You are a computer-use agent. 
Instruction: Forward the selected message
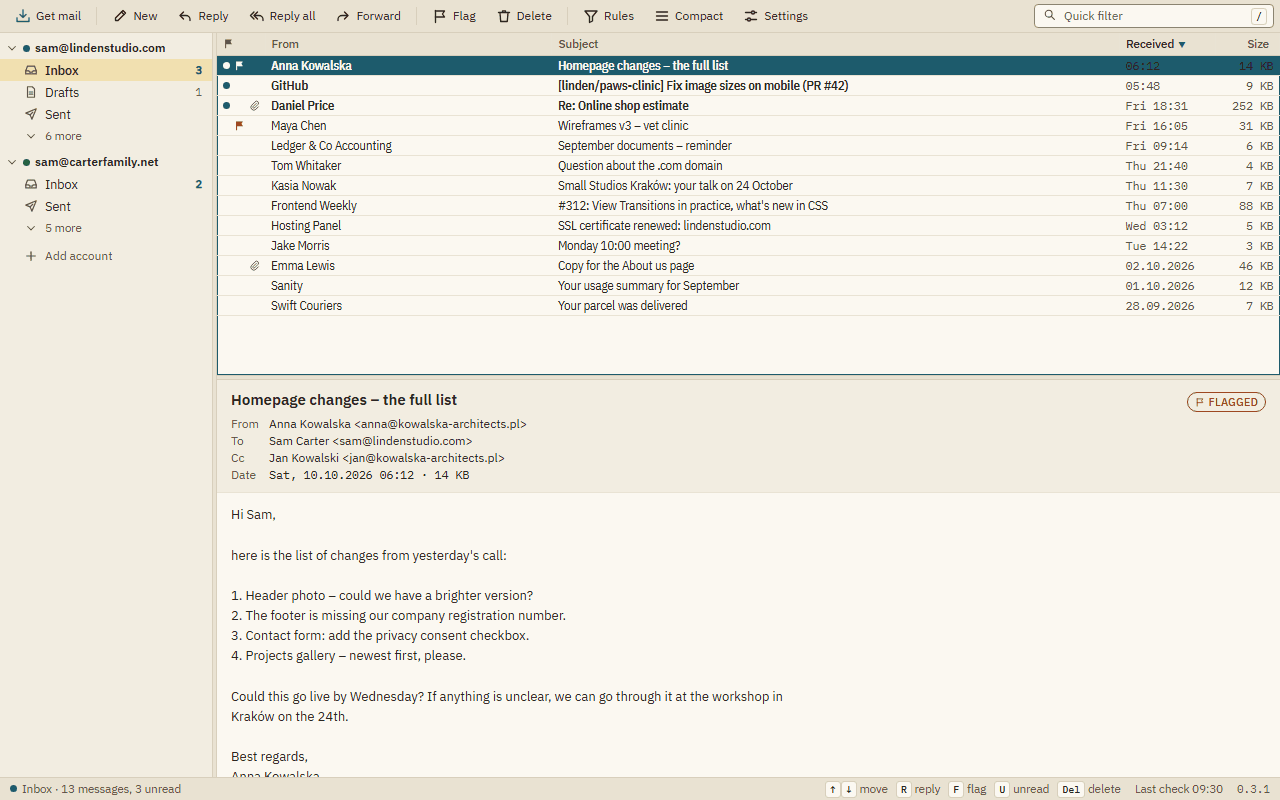(x=368, y=16)
